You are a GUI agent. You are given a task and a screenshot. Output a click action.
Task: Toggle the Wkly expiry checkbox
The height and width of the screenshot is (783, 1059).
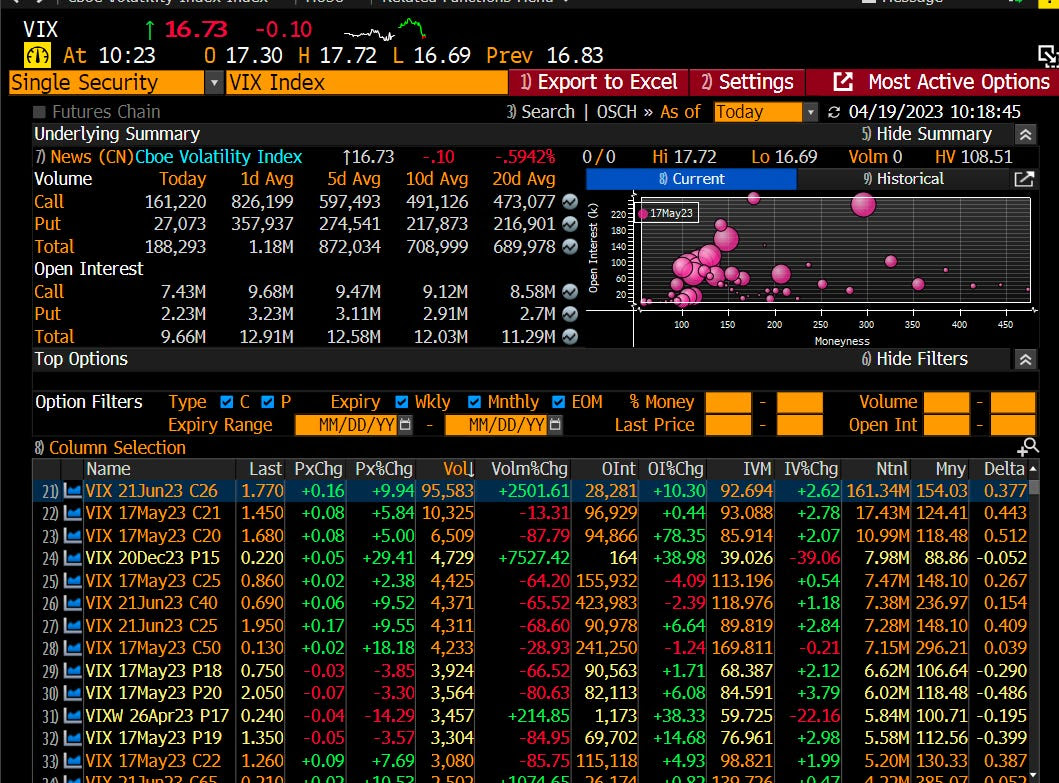(x=402, y=403)
